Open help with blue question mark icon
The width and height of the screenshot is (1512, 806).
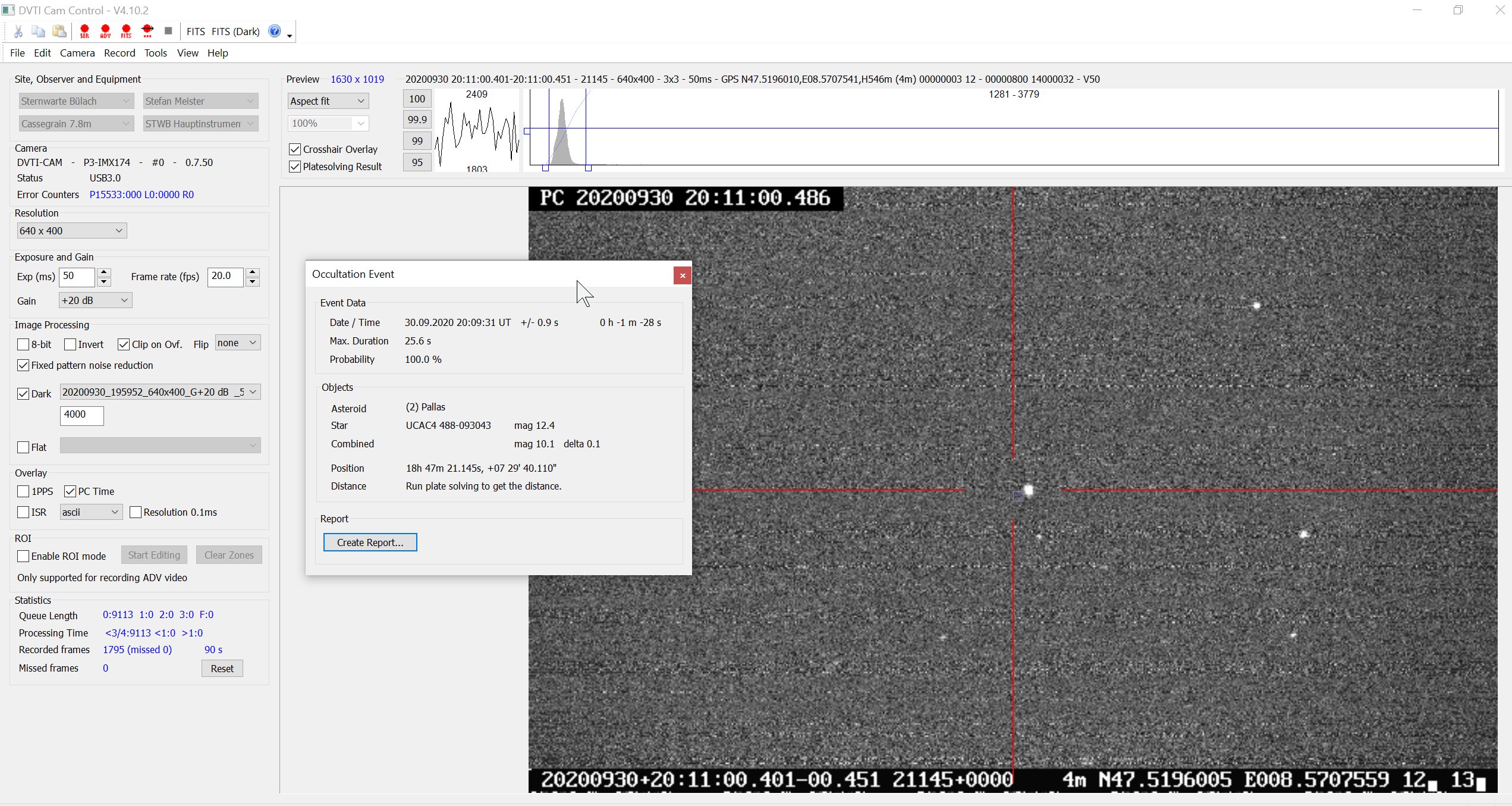274,31
